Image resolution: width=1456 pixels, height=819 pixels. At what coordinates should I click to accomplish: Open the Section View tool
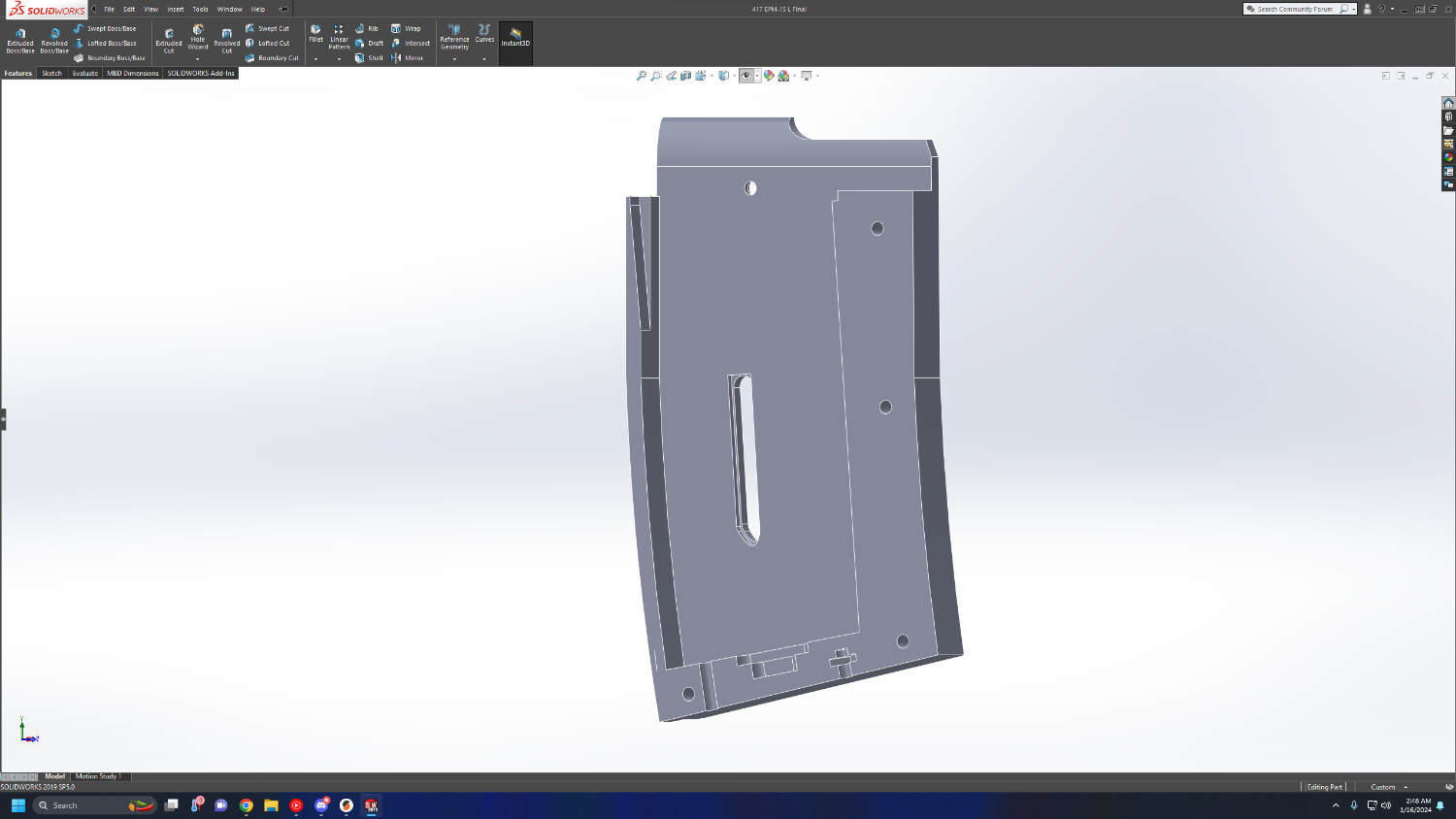685,76
